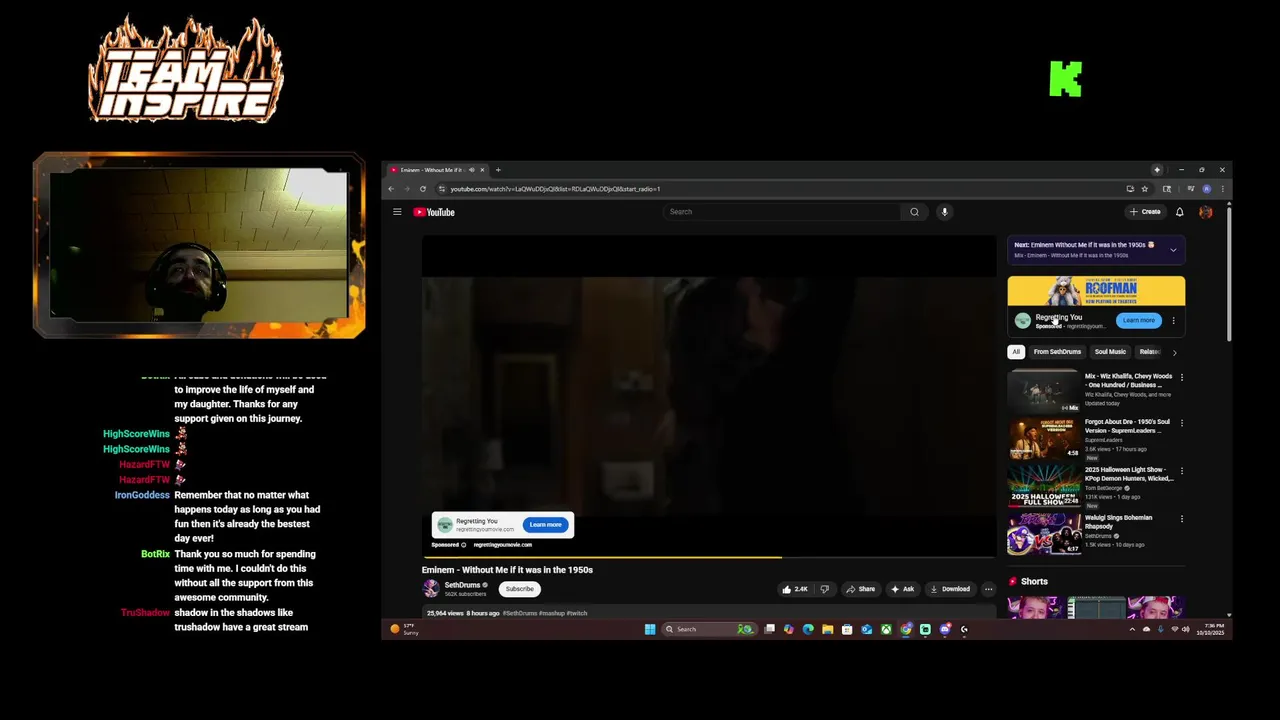Click IronGoddess username in chat overlay
The image size is (1280, 720).
coord(142,495)
